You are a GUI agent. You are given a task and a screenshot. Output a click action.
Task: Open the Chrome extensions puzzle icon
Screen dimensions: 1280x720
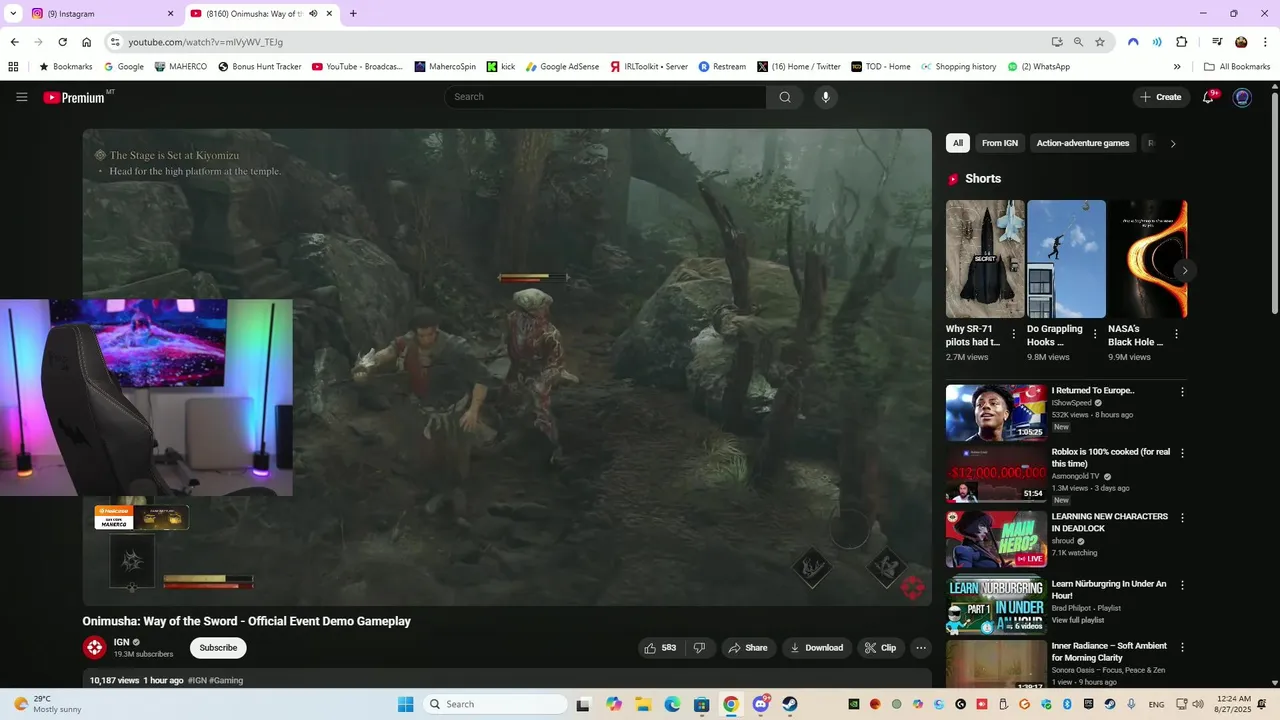[x=1181, y=42]
